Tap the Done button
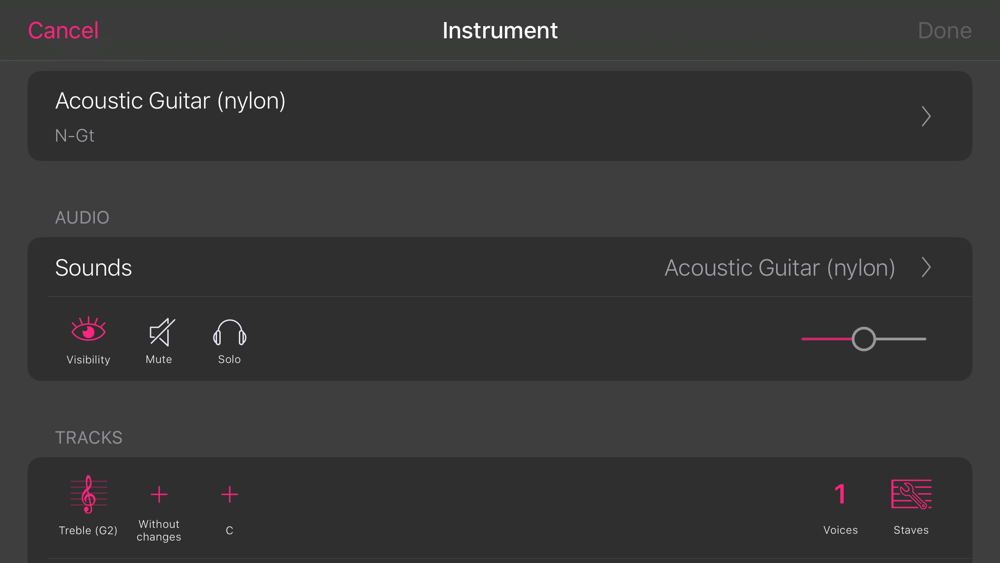The height and width of the screenshot is (563, 1000). 944,31
